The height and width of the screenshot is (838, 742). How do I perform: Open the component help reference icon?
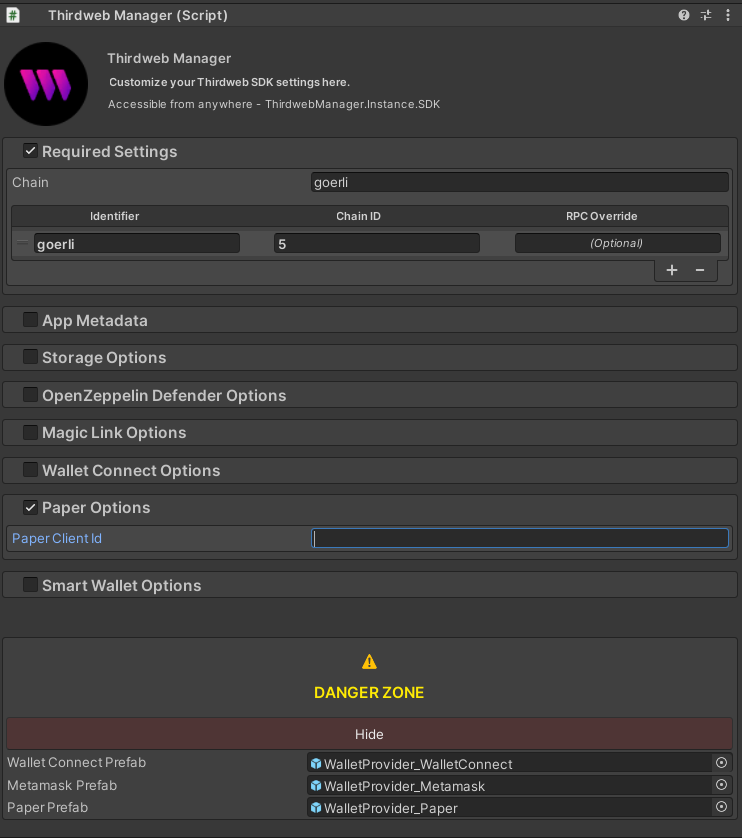(684, 15)
